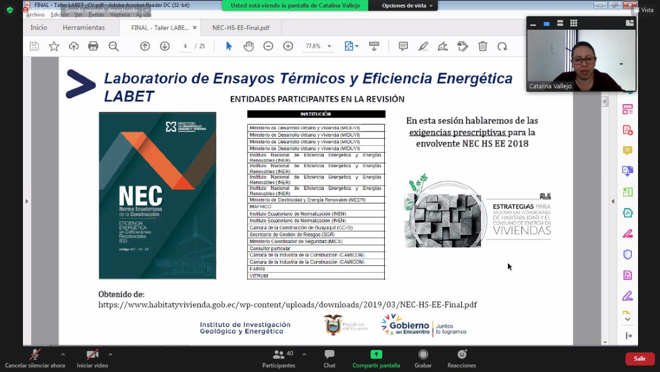Switch to FINAL - Taller LABE document tab
Screen dimensions: 660x372
159,27
